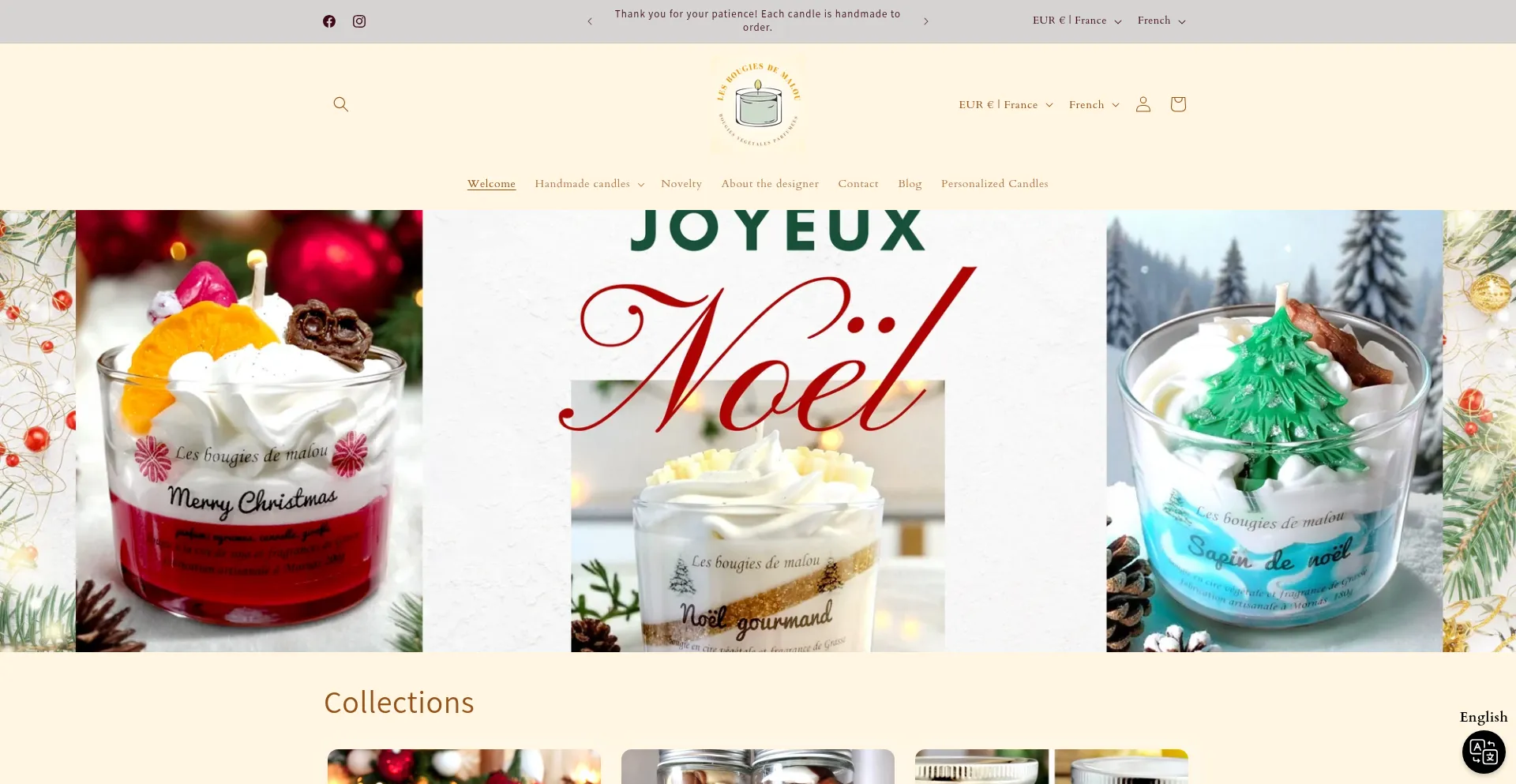This screenshot has height=784, width=1516.
Task: Open the top bar EUR France selector
Action: 1077,21
